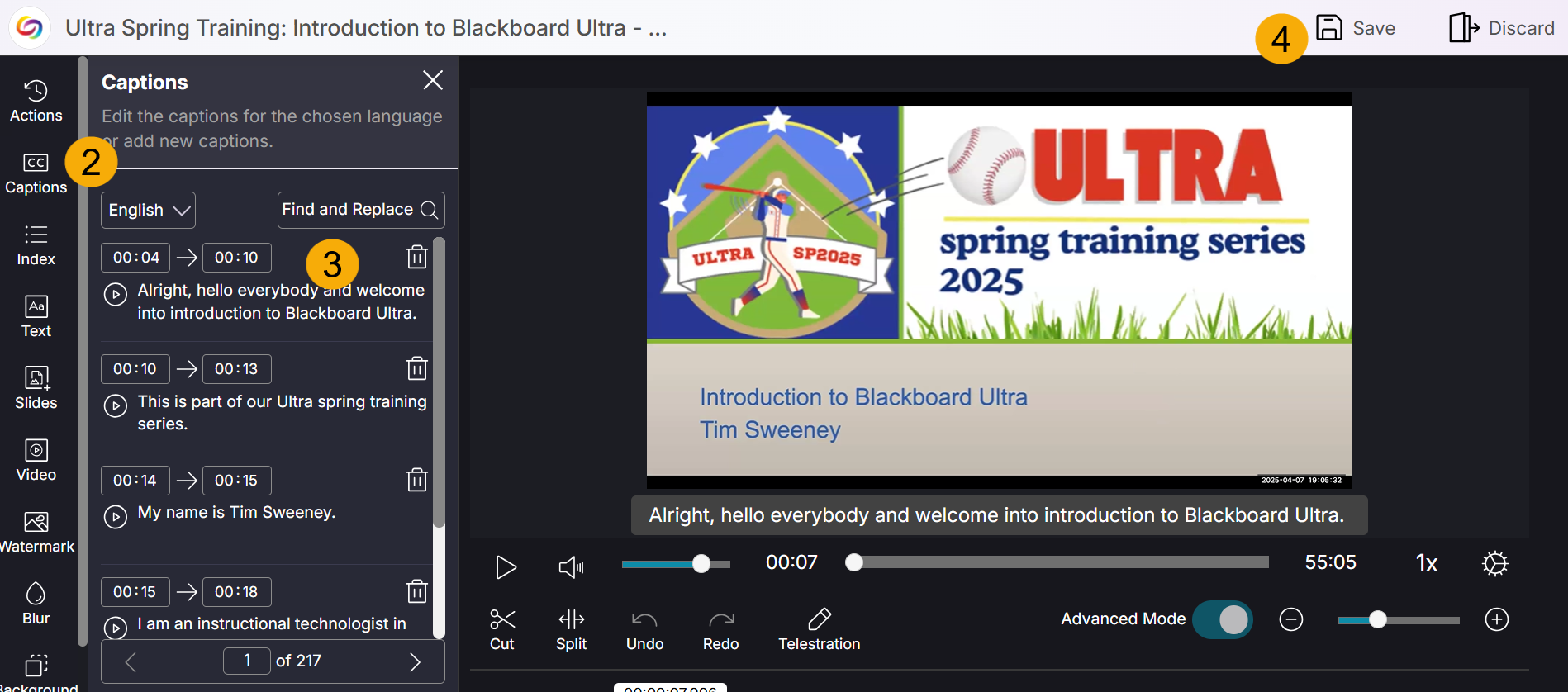This screenshot has height=692, width=1568.
Task: Open the Blur sidebar panel
Action: (36, 604)
